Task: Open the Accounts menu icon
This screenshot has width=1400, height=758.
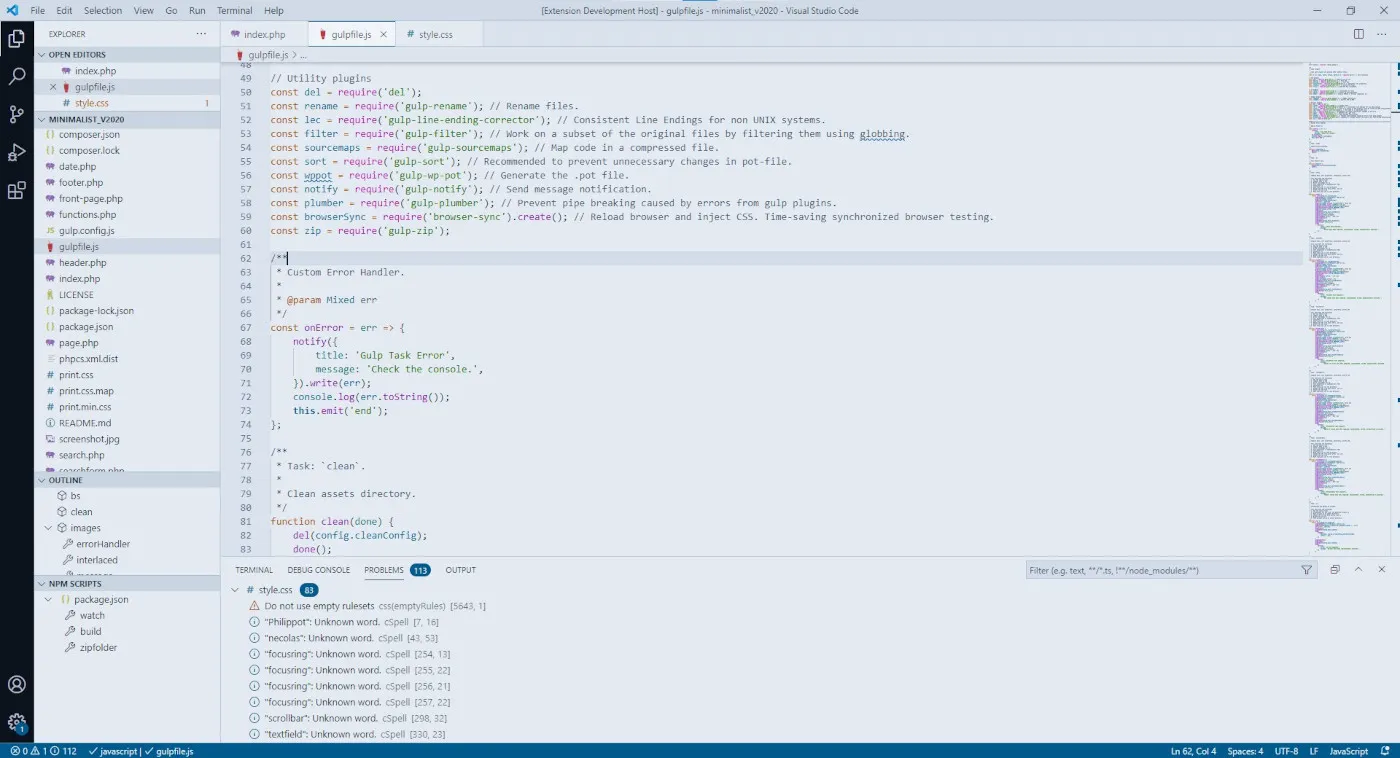Action: [17, 685]
